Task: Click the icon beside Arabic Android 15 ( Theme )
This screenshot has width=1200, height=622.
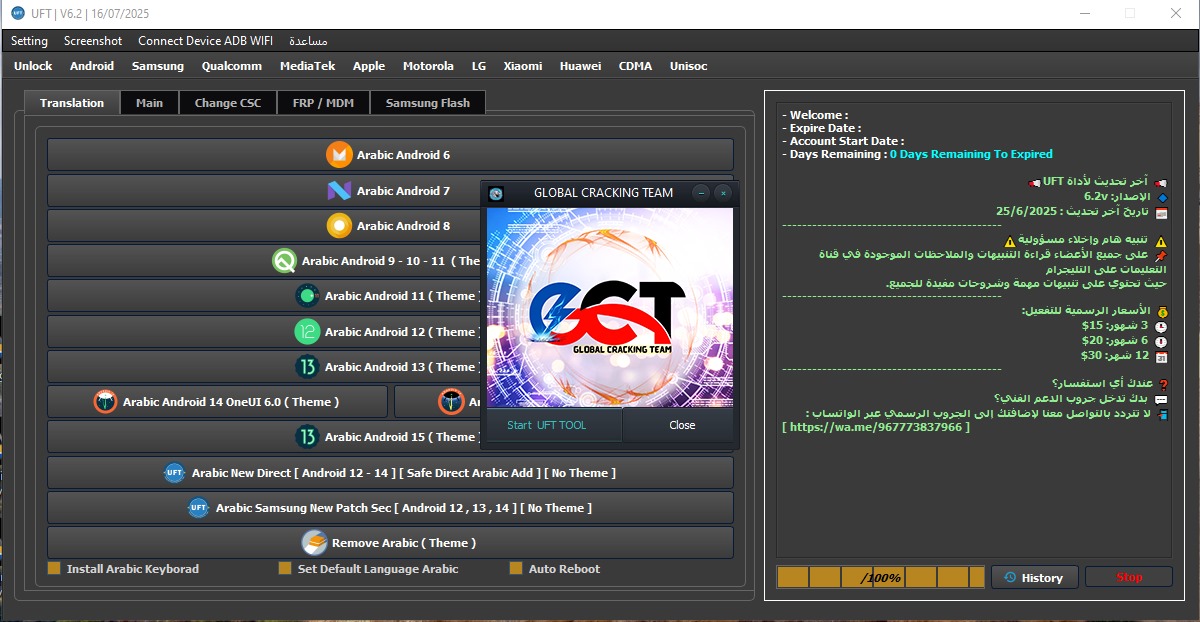Action: coord(307,437)
